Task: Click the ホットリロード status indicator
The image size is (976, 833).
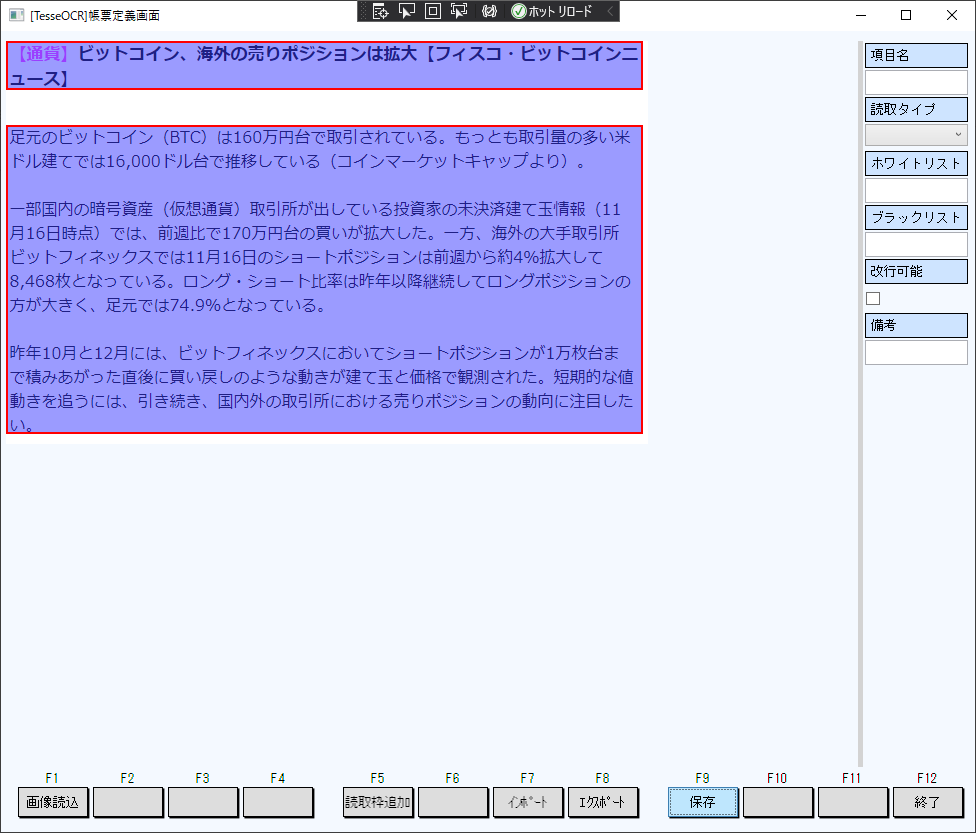Action: [551, 11]
